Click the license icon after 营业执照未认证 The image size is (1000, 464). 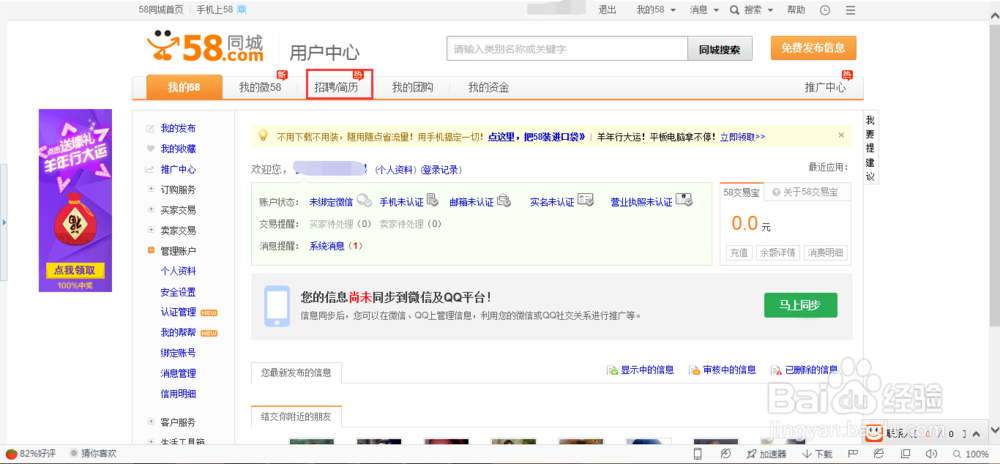(x=684, y=200)
